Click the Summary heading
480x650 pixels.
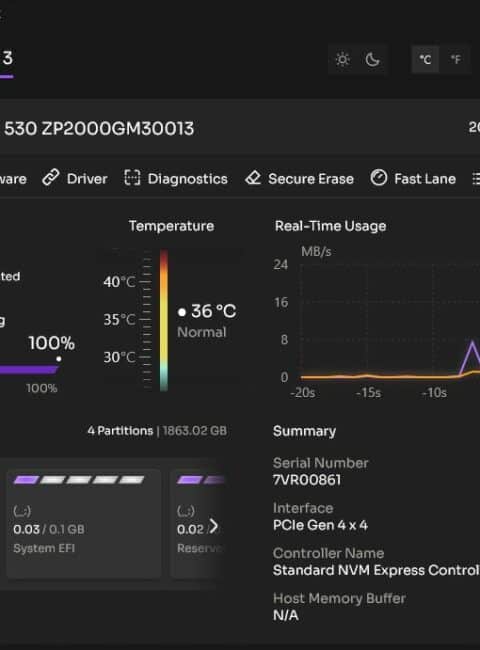point(305,431)
